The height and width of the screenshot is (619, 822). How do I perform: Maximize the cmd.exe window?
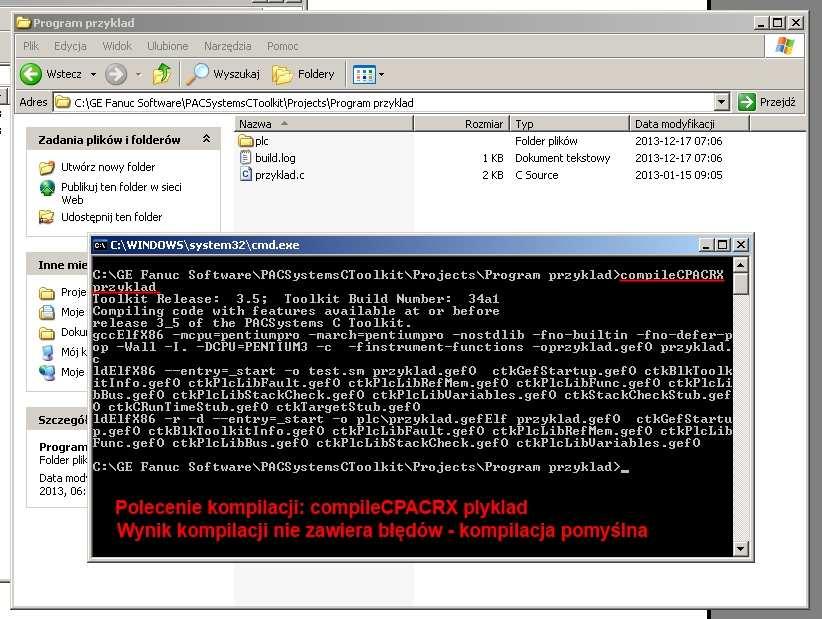[723, 245]
